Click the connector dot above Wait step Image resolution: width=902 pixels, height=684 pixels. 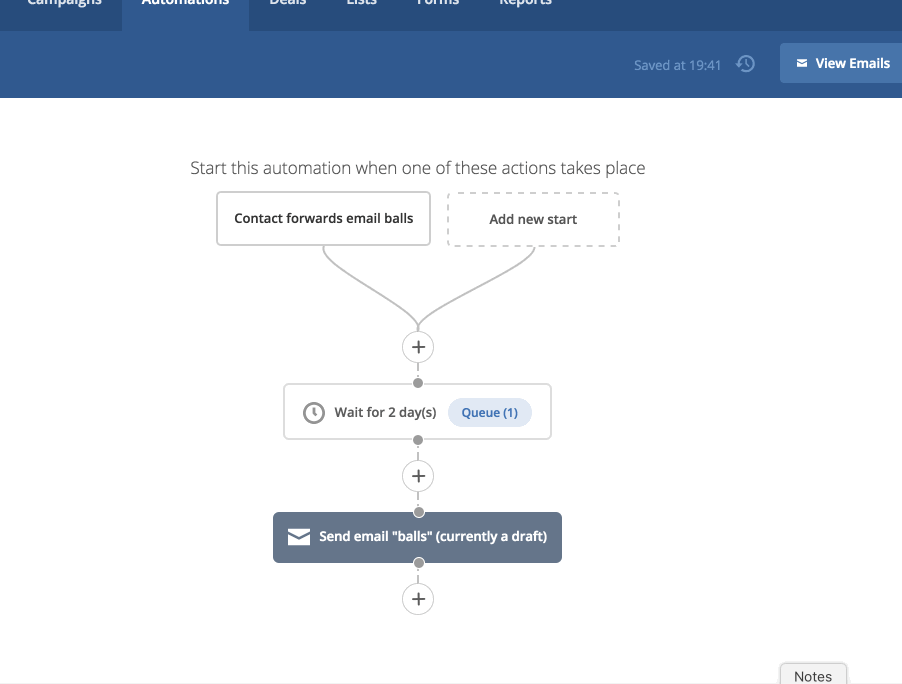coord(418,383)
